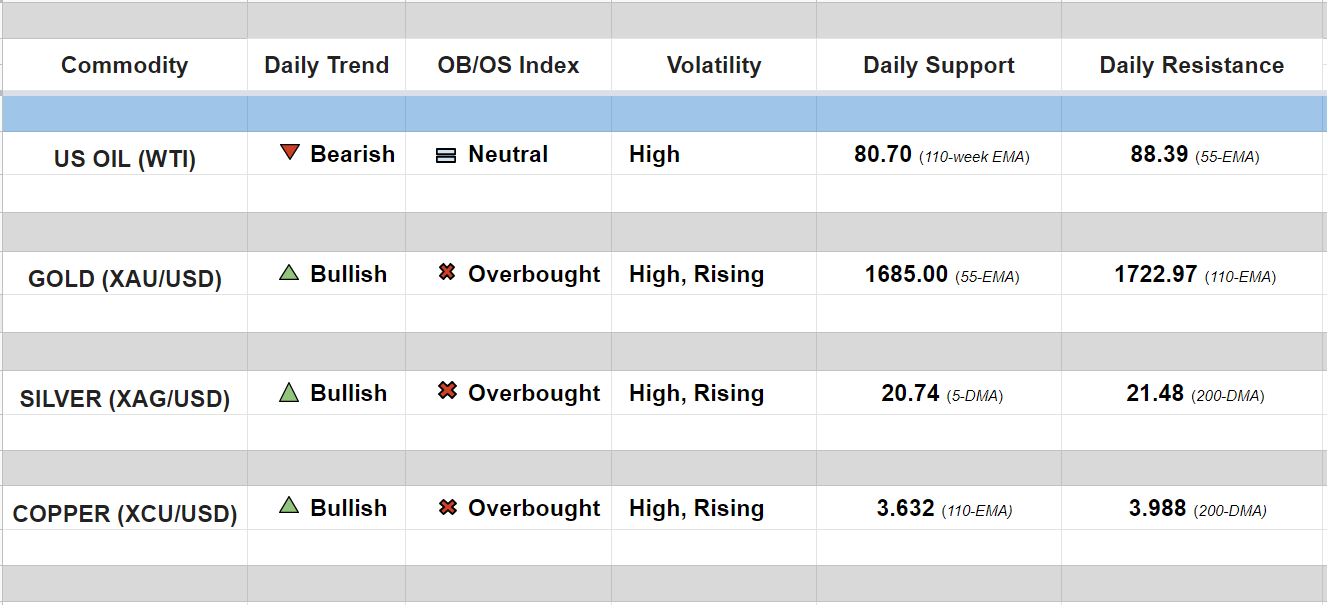Click the red Overbought X icon for Copper
This screenshot has height=605, width=1327.
447,507
